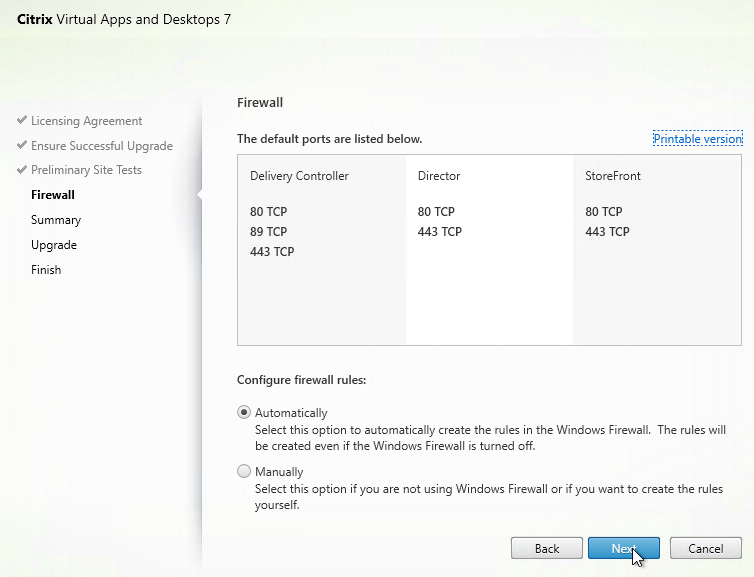Click 80 TCP under Director

[x=436, y=212]
